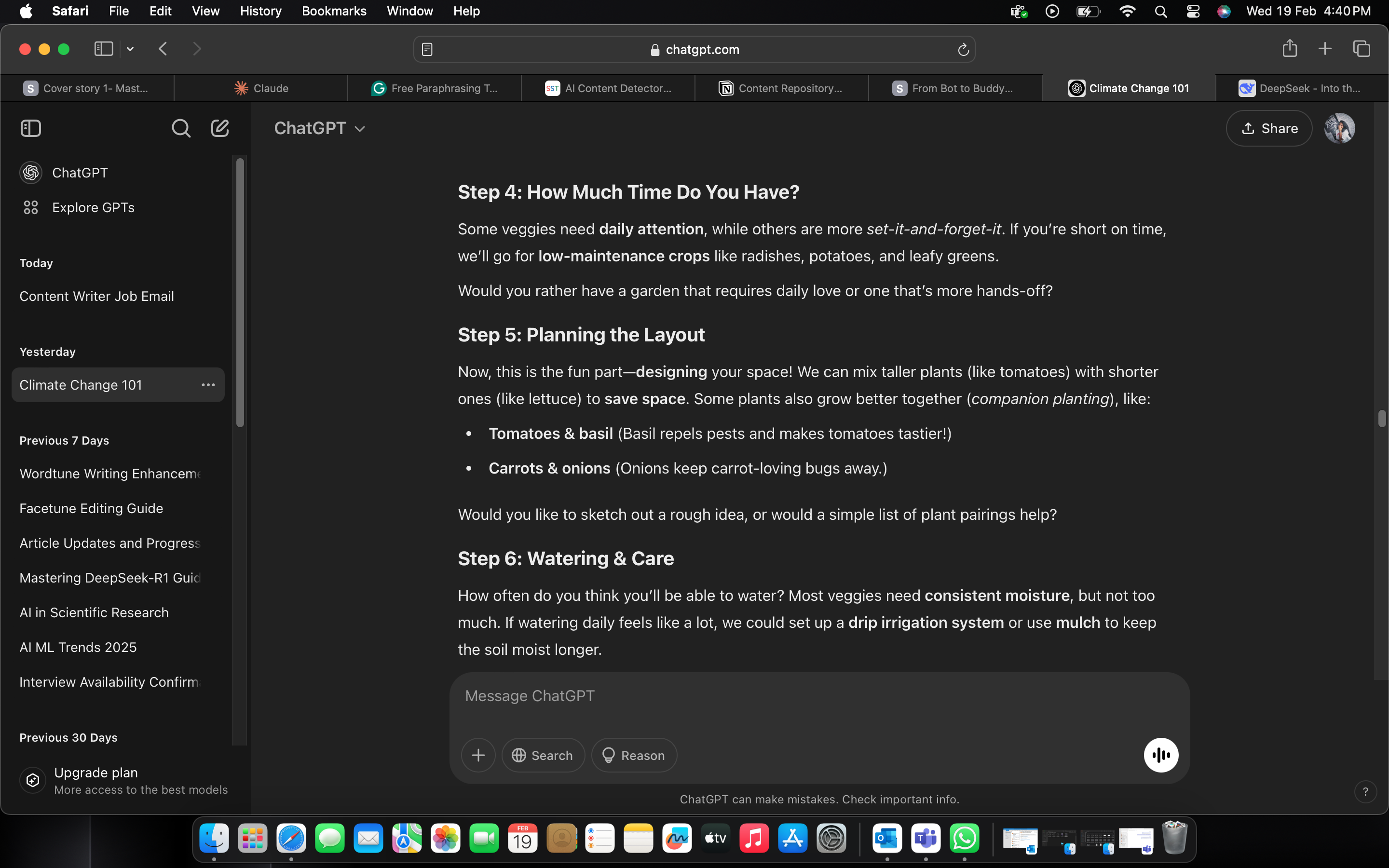Screen dimensions: 1389x868
Task: Open the Safari share sheet
Action: [1289, 48]
